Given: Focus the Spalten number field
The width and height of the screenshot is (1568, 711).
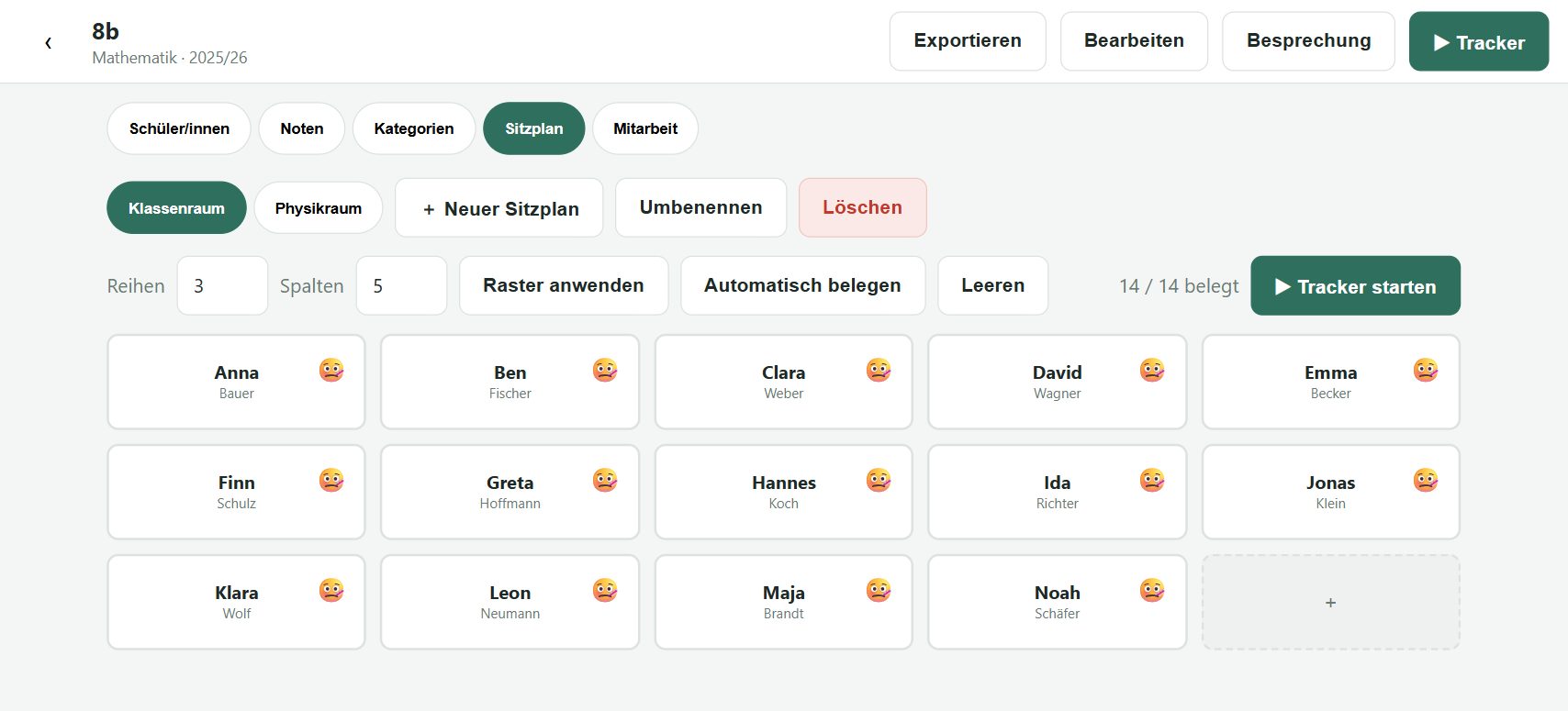Looking at the screenshot, I should tap(401, 285).
